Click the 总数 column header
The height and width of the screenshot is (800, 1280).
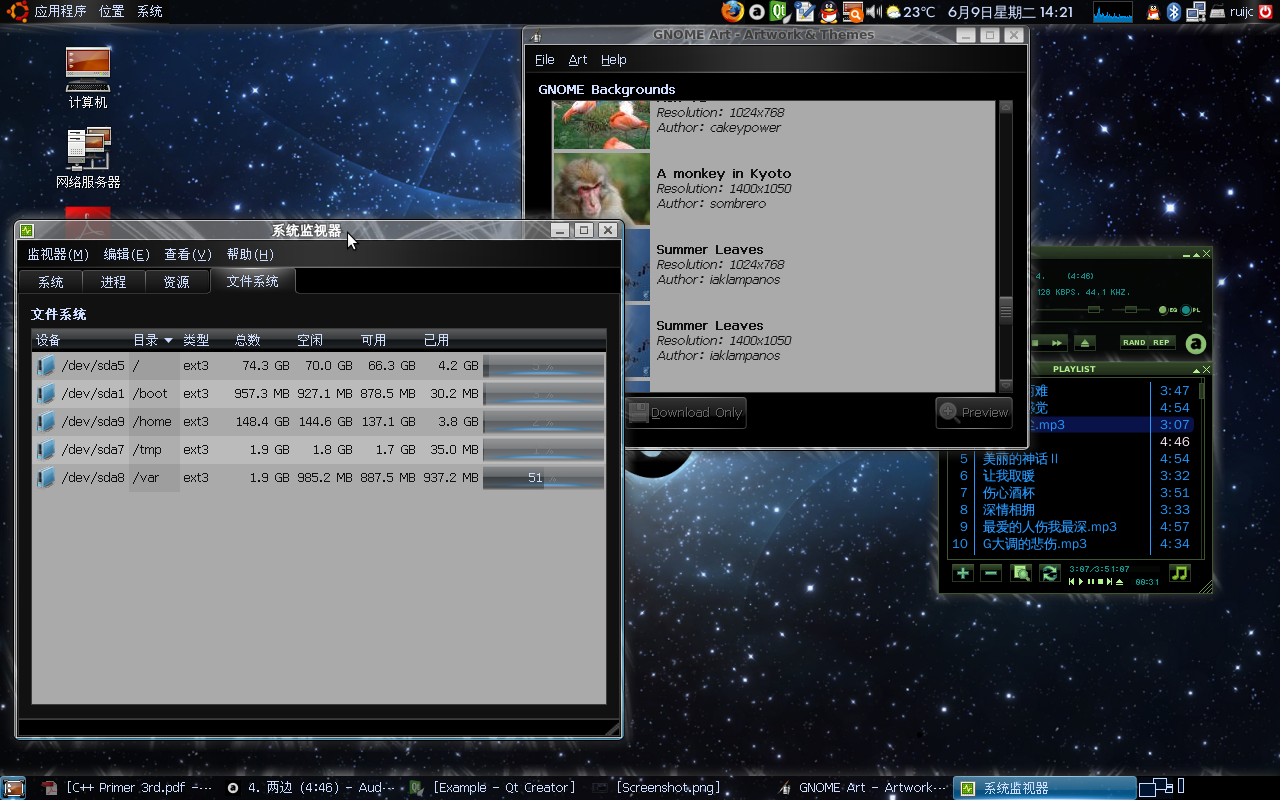[x=248, y=340]
